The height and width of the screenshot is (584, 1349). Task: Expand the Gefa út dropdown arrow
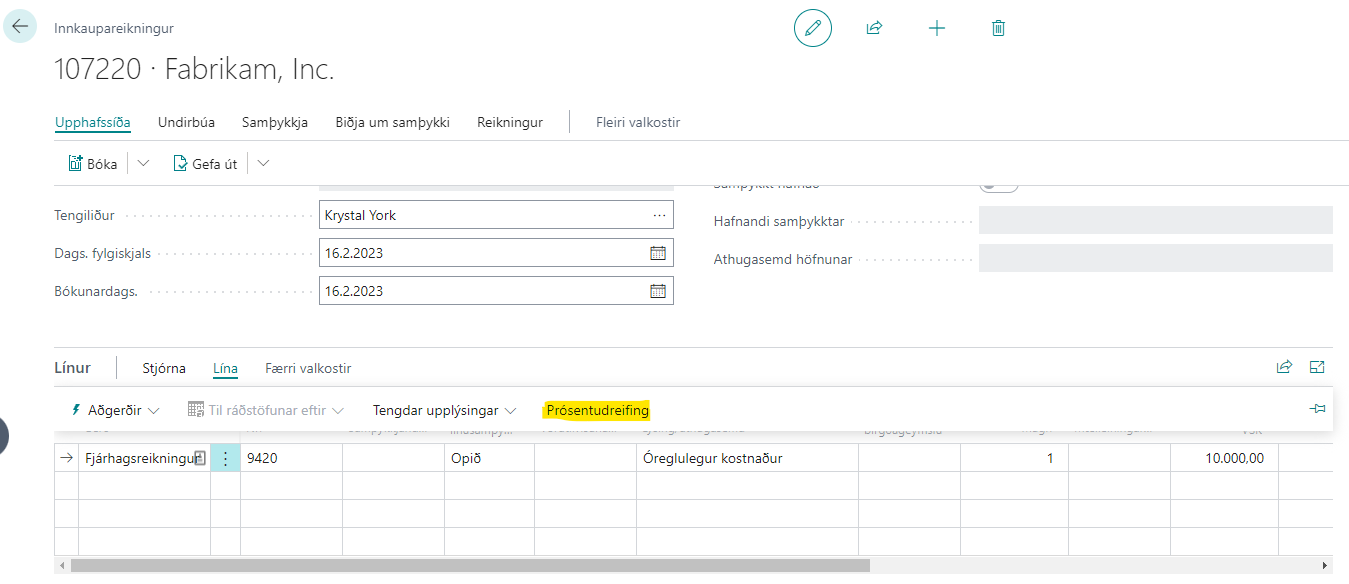click(264, 164)
